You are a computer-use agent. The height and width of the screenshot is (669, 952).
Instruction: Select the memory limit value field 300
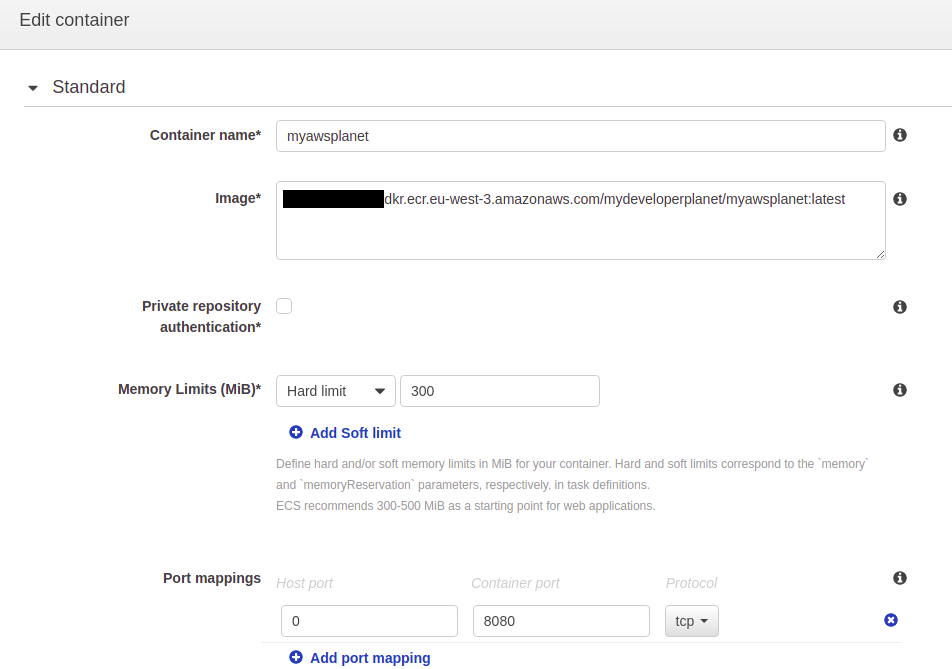[499, 391]
